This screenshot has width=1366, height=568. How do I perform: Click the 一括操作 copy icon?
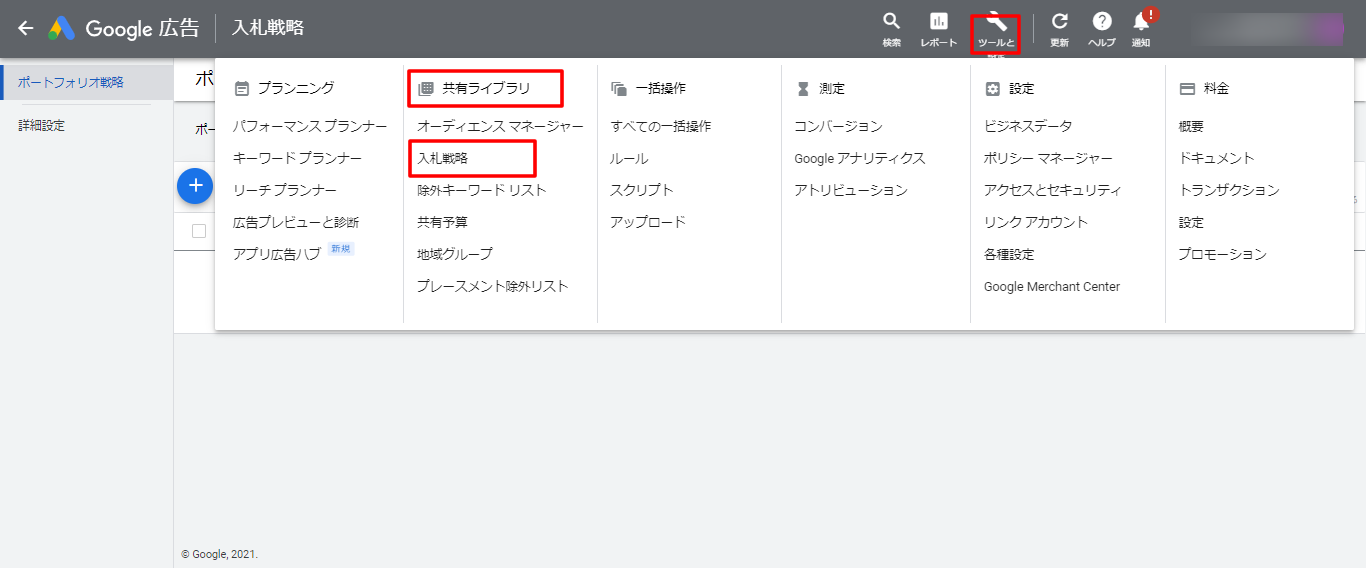[x=618, y=88]
